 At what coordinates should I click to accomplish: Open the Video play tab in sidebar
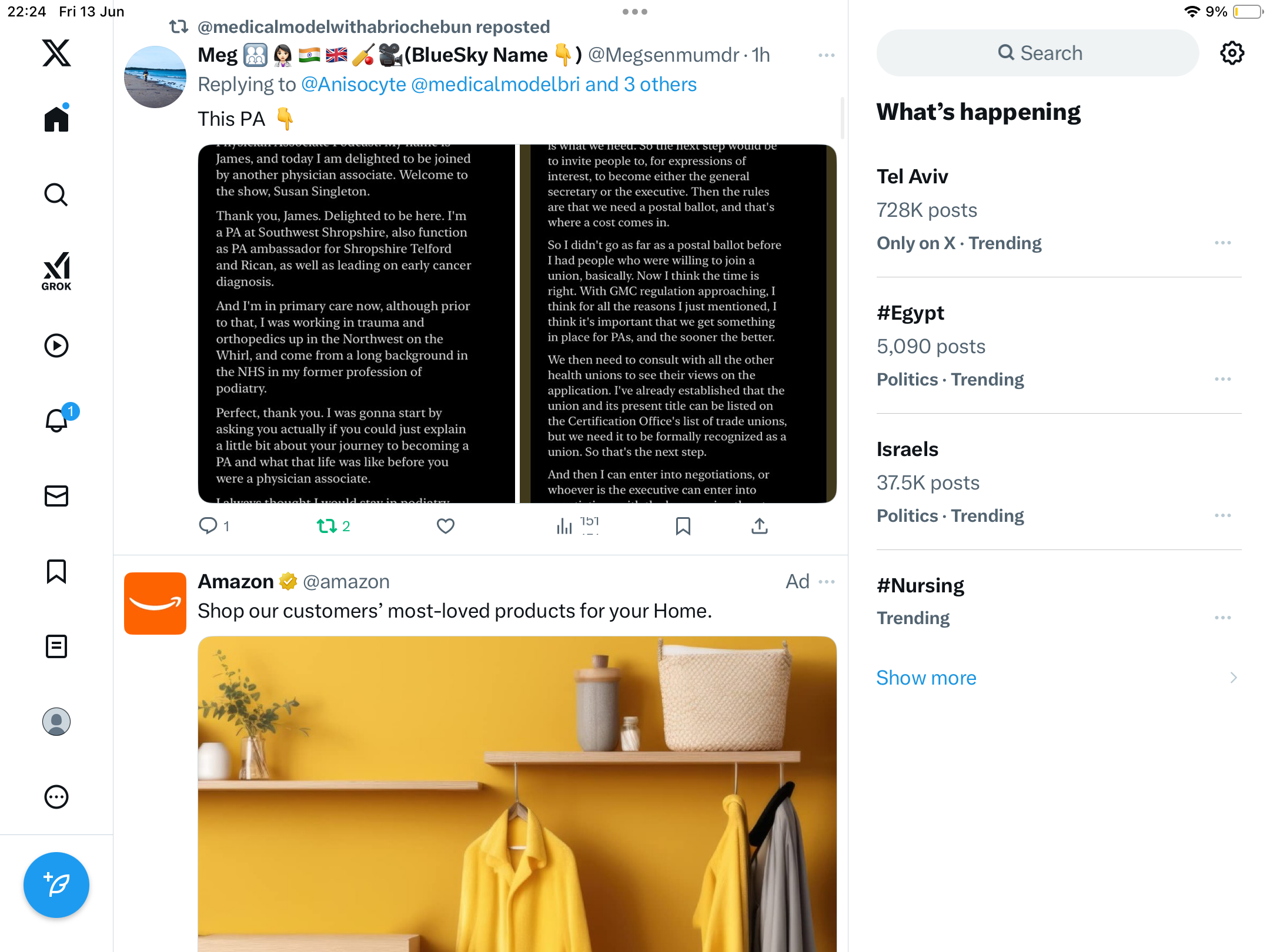point(56,346)
